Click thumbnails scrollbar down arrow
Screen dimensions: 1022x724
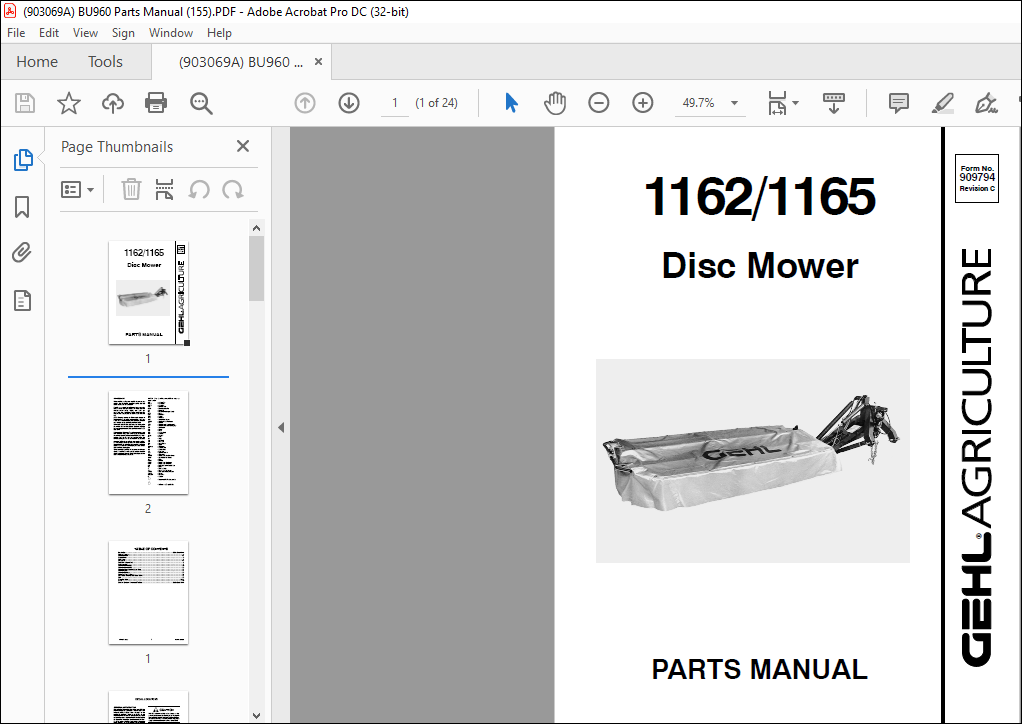256,716
